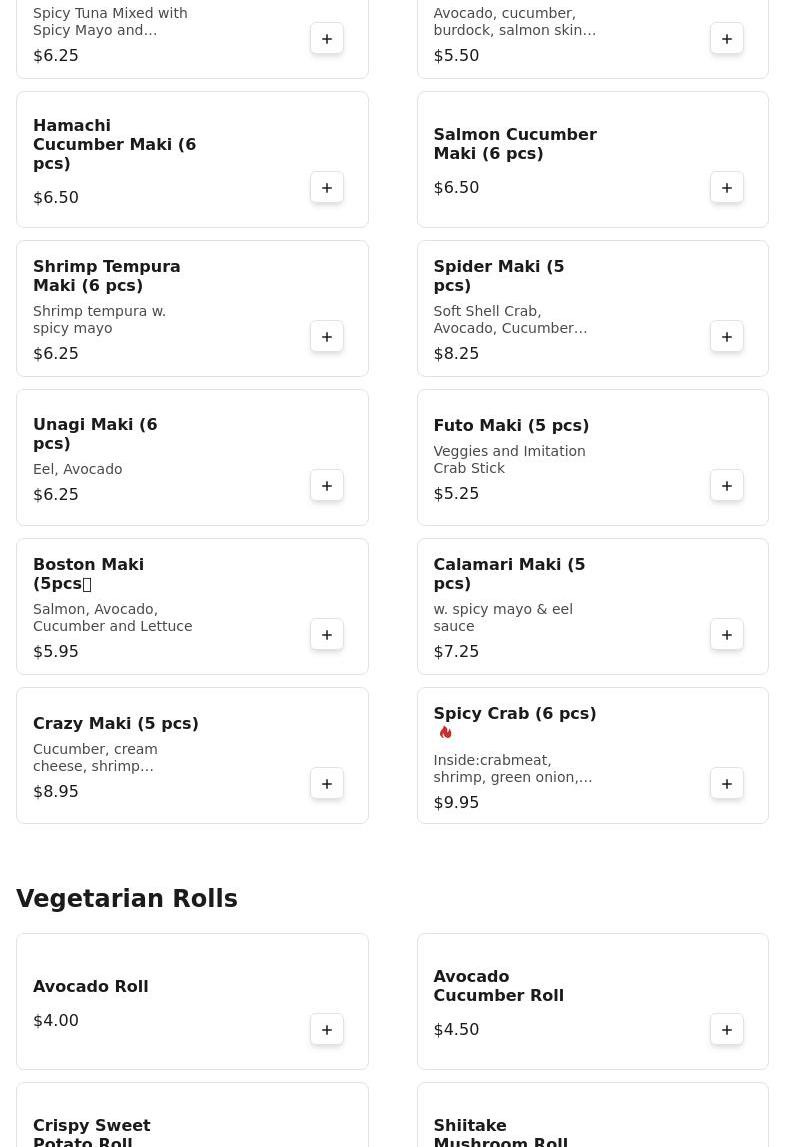Add Avocado Roll to cart
The height and width of the screenshot is (1147, 785).
(327, 1030)
